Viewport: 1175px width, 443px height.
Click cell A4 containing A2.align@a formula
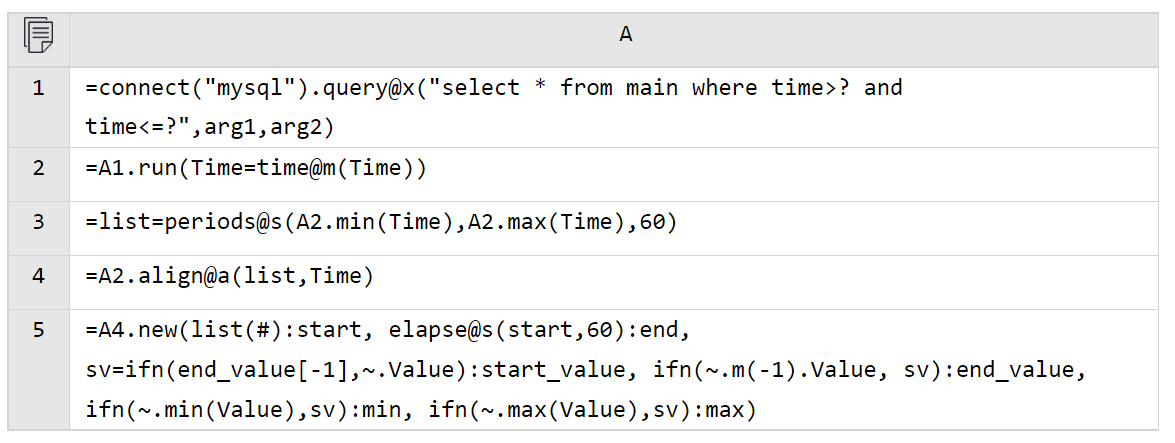[x=614, y=282]
